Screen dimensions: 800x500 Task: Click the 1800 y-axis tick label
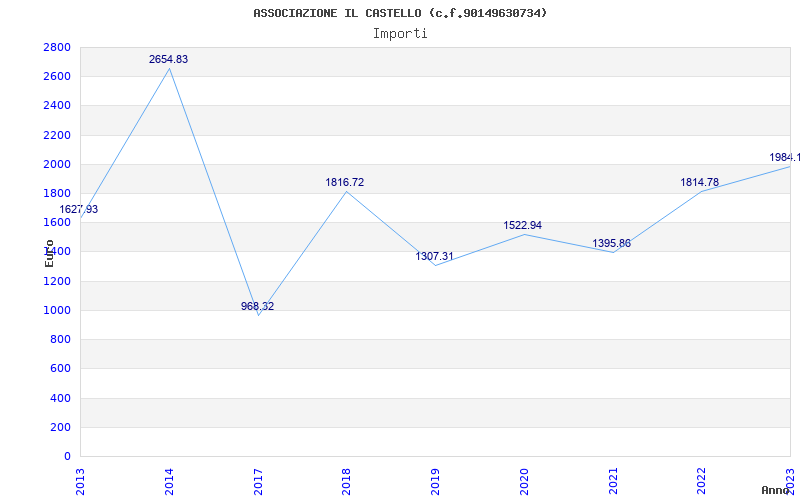tap(57, 193)
